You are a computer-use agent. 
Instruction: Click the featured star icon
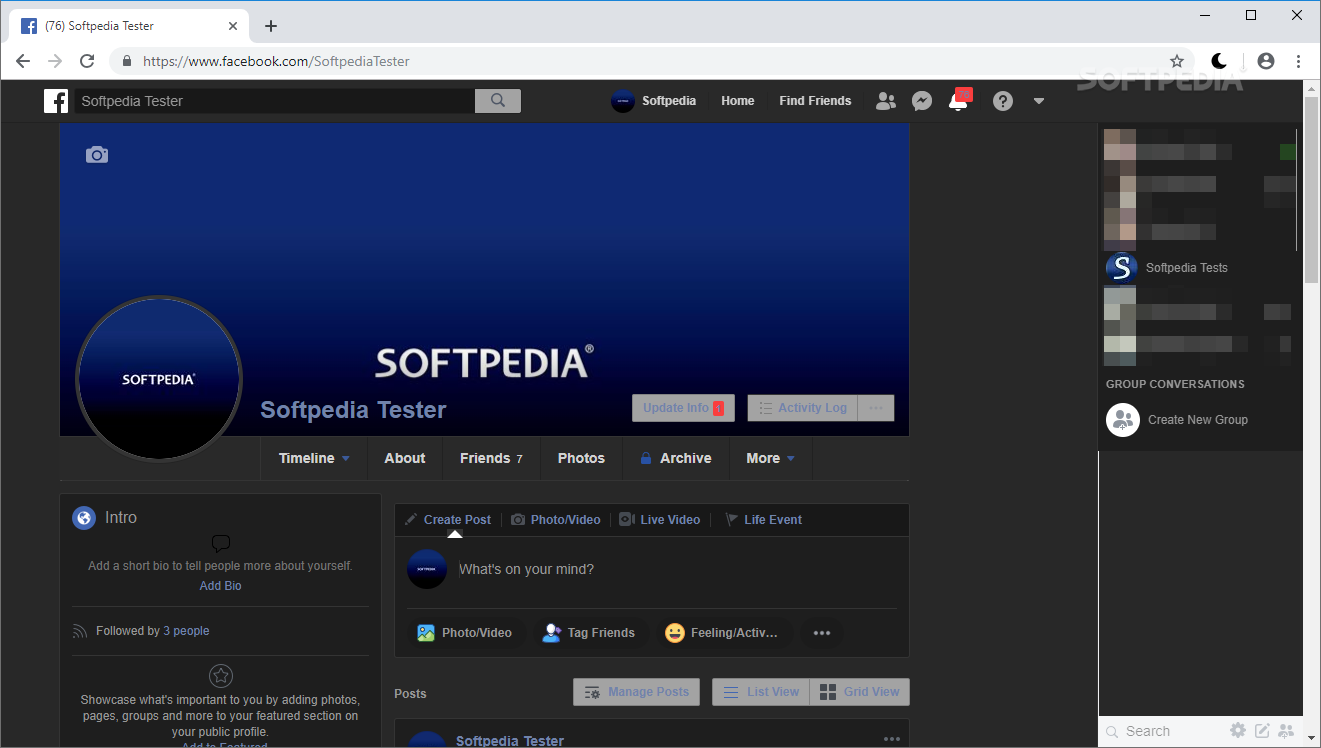coord(221,675)
